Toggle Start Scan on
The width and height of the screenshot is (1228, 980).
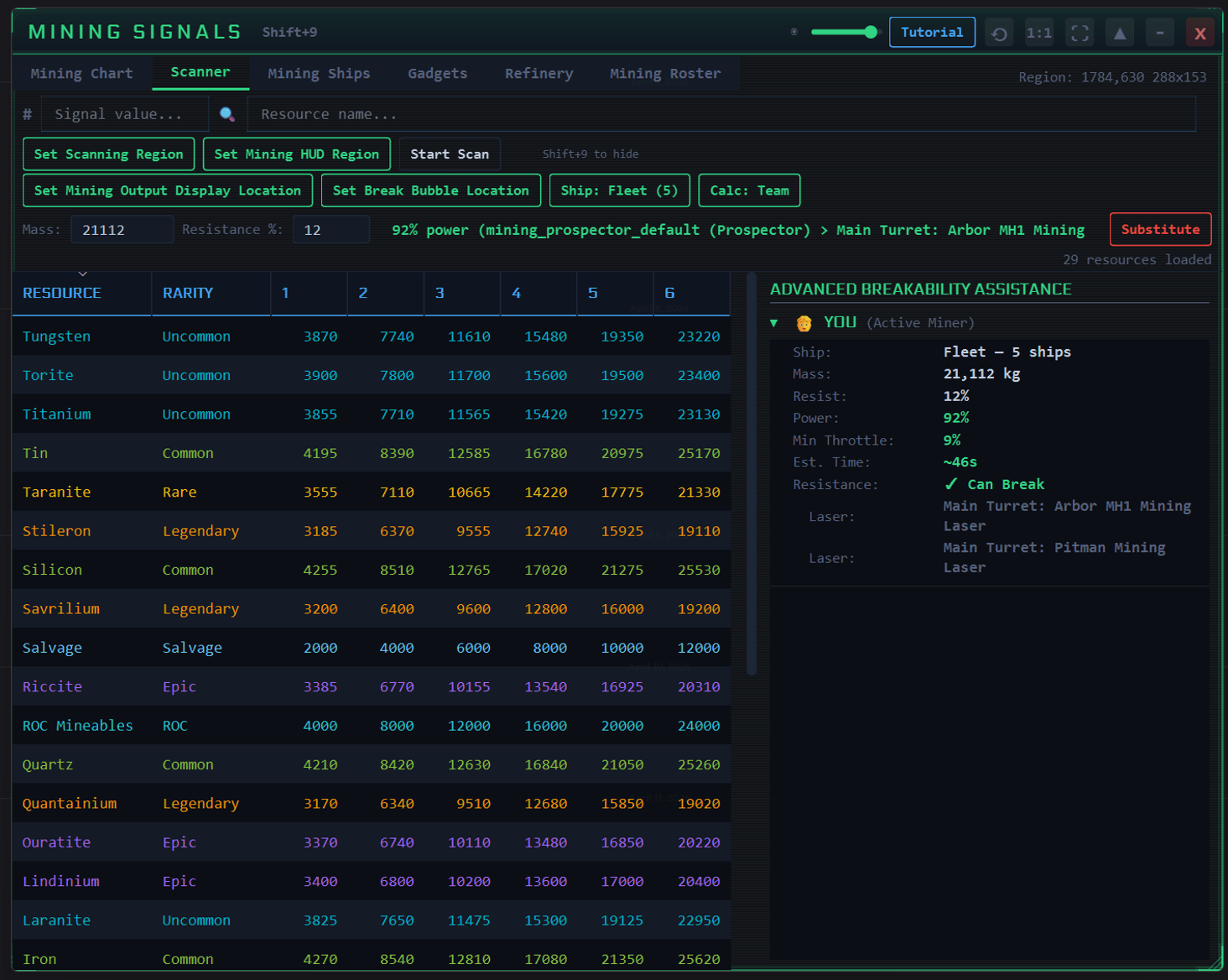pyautogui.click(x=449, y=154)
